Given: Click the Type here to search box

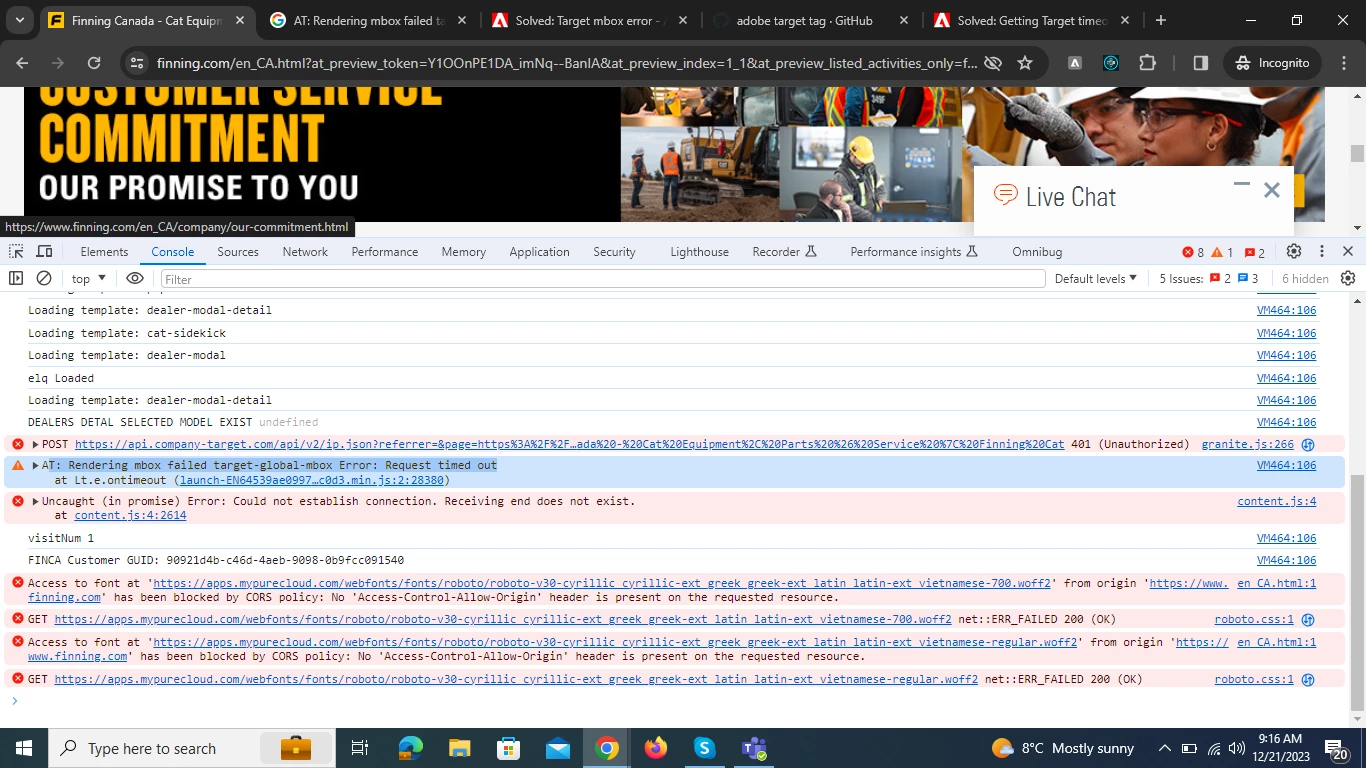Looking at the screenshot, I should click(192, 748).
